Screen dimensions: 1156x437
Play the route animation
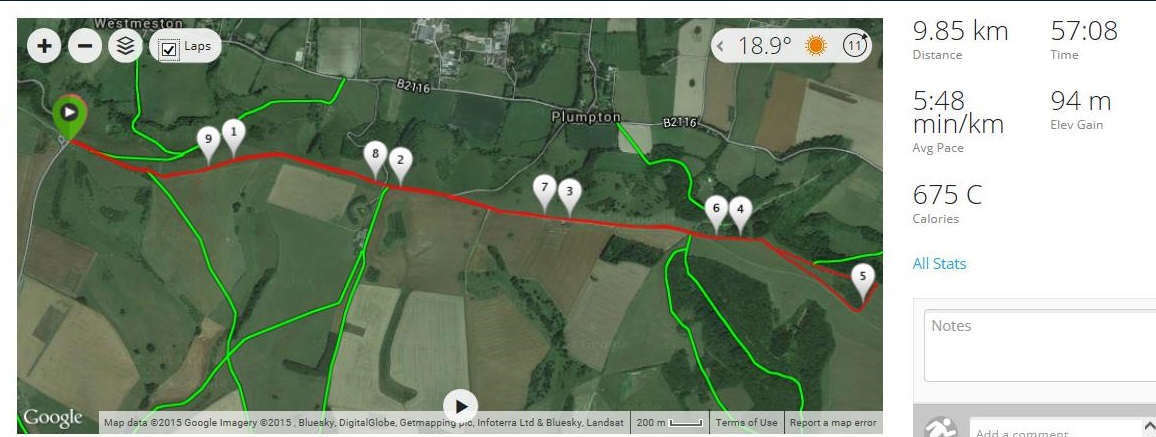461,406
